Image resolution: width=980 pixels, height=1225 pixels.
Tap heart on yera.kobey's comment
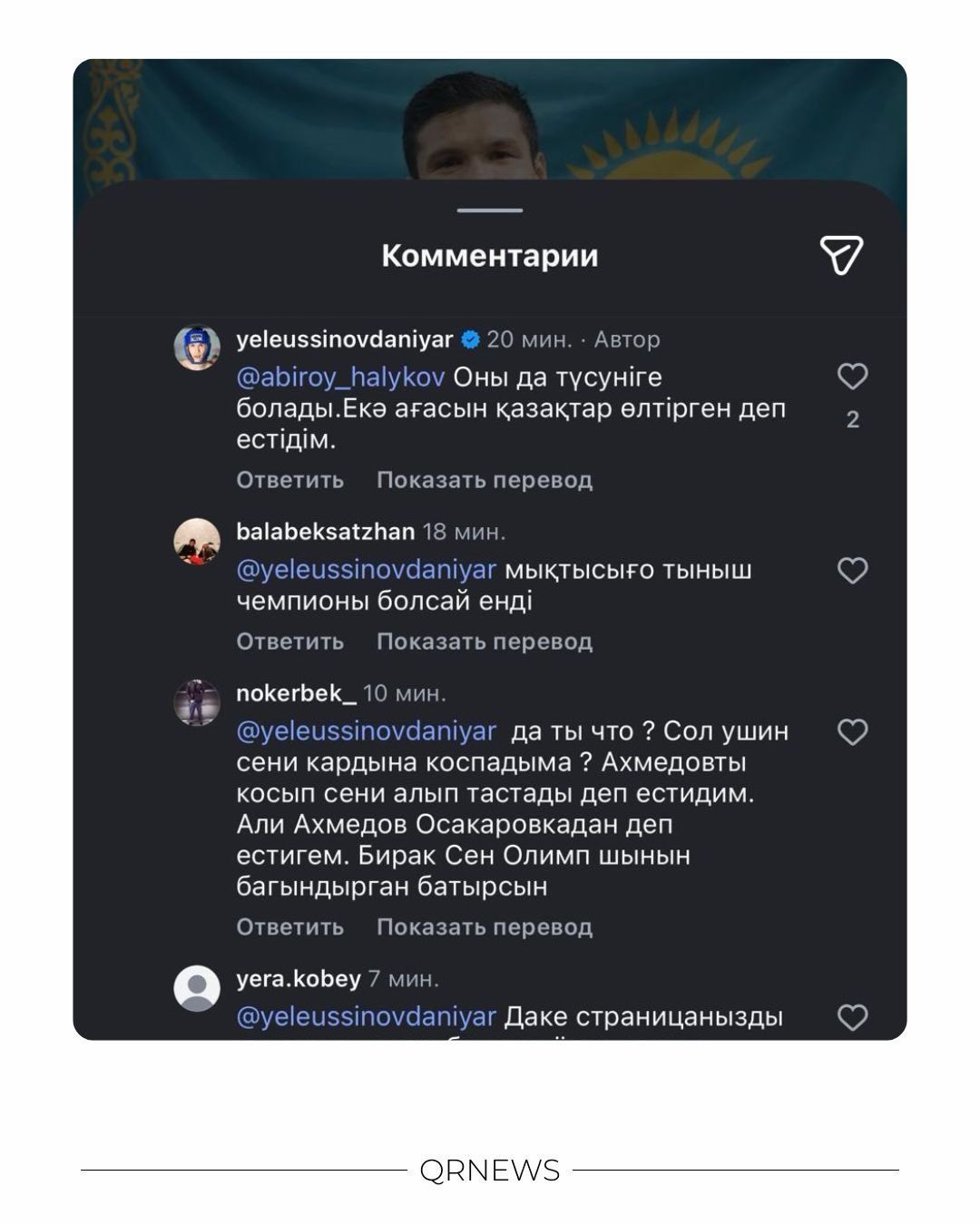pyautogui.click(x=852, y=1017)
